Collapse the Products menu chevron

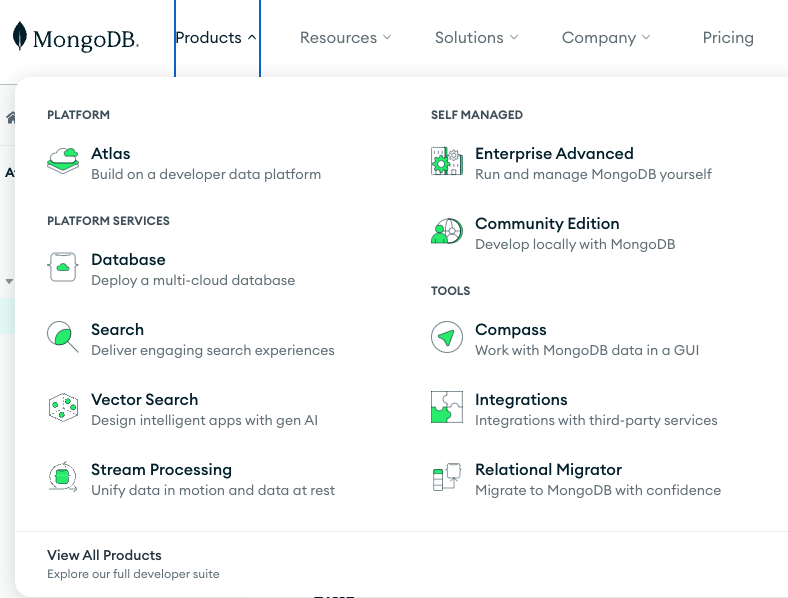tap(252, 37)
